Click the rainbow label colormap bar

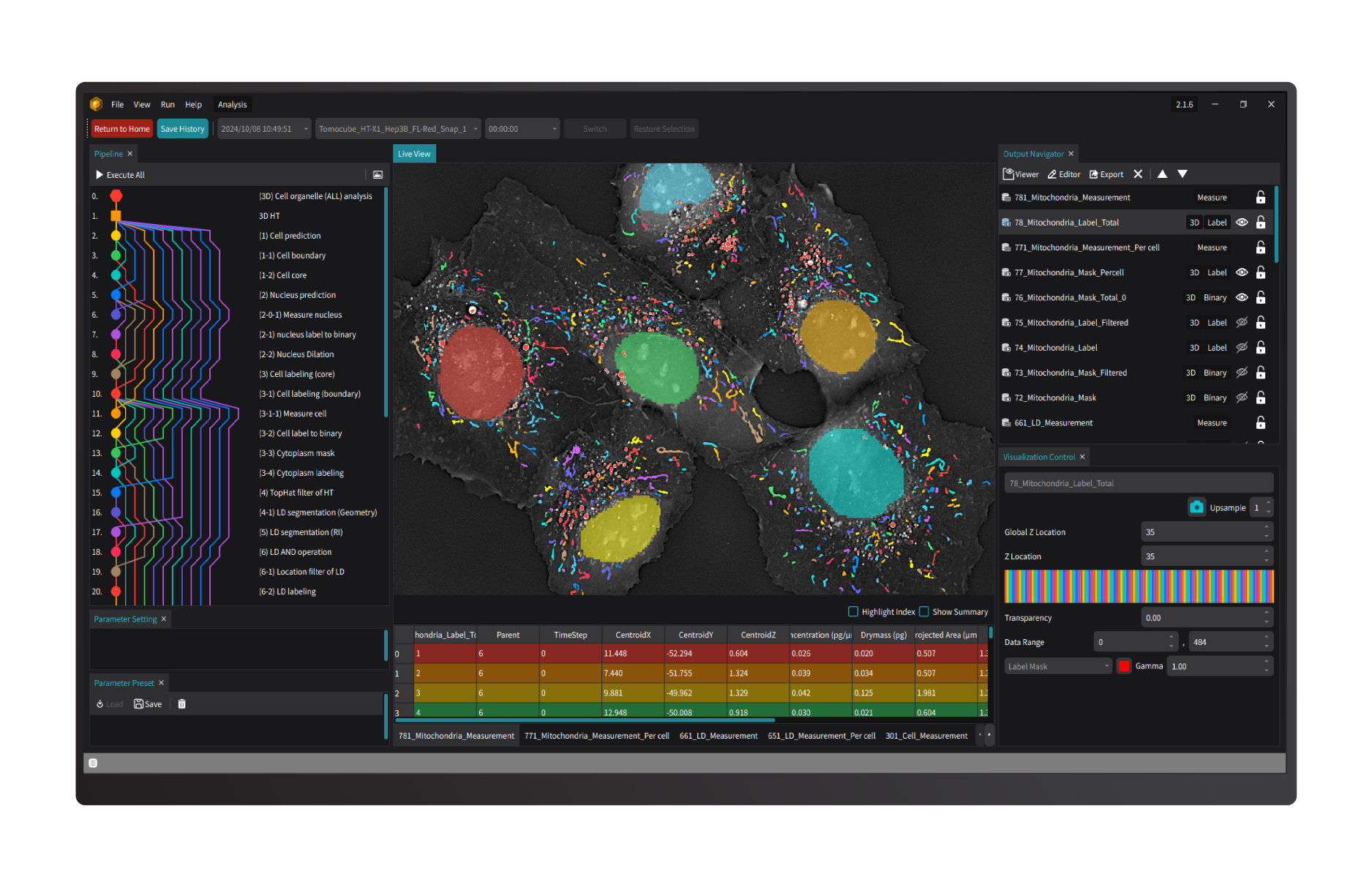pyautogui.click(x=1139, y=586)
